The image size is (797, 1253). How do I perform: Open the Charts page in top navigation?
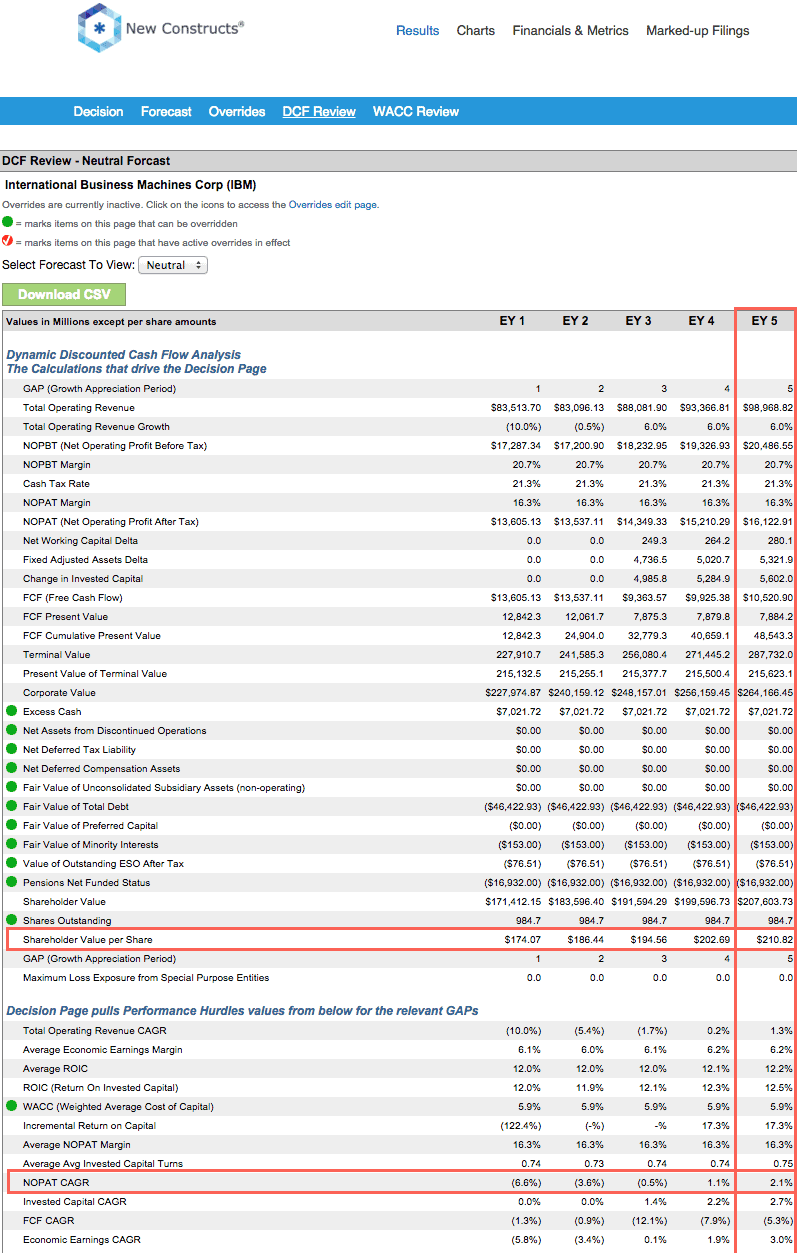tap(476, 30)
